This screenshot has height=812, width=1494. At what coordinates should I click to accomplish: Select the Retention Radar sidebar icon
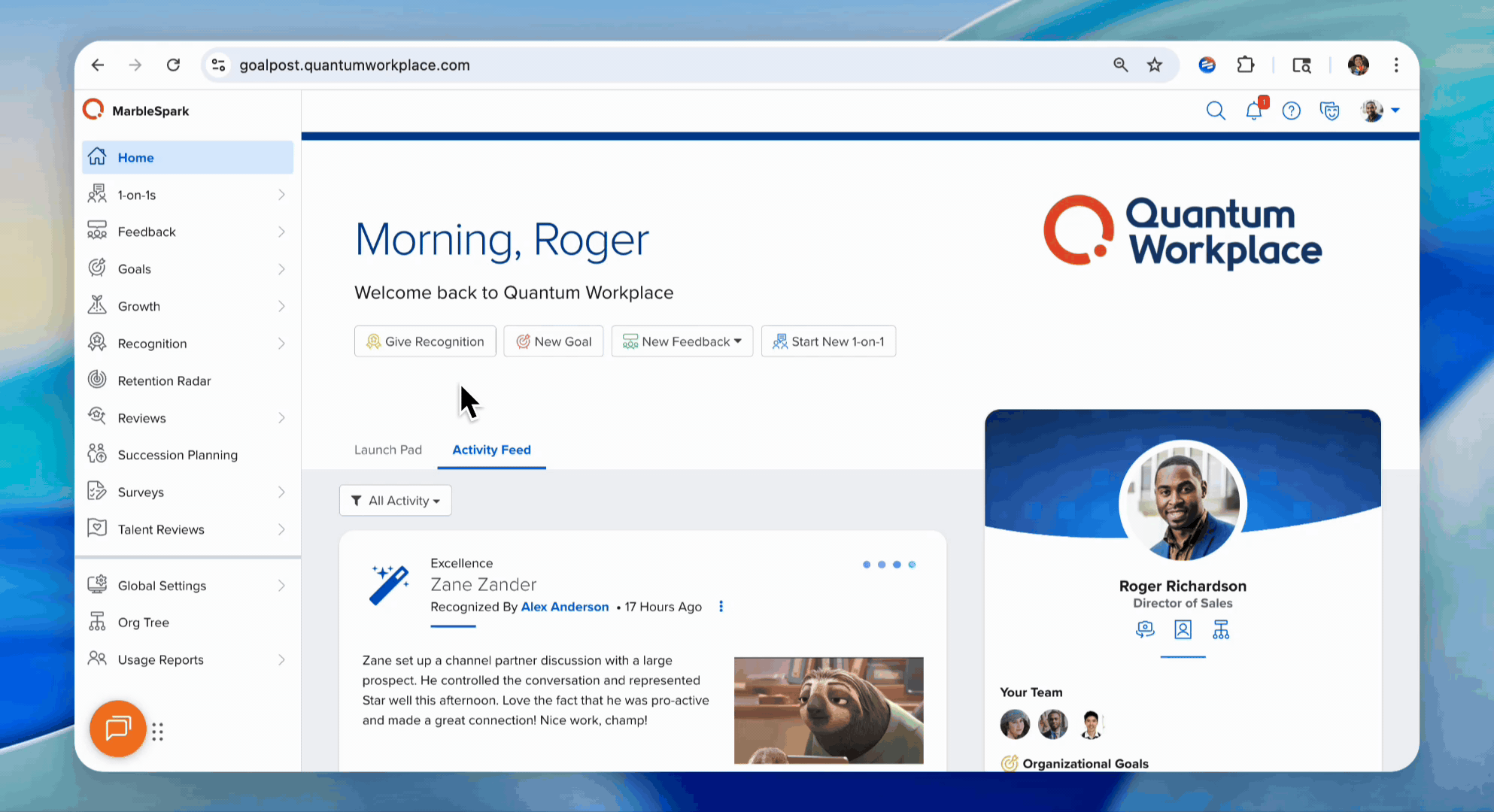[97, 380]
